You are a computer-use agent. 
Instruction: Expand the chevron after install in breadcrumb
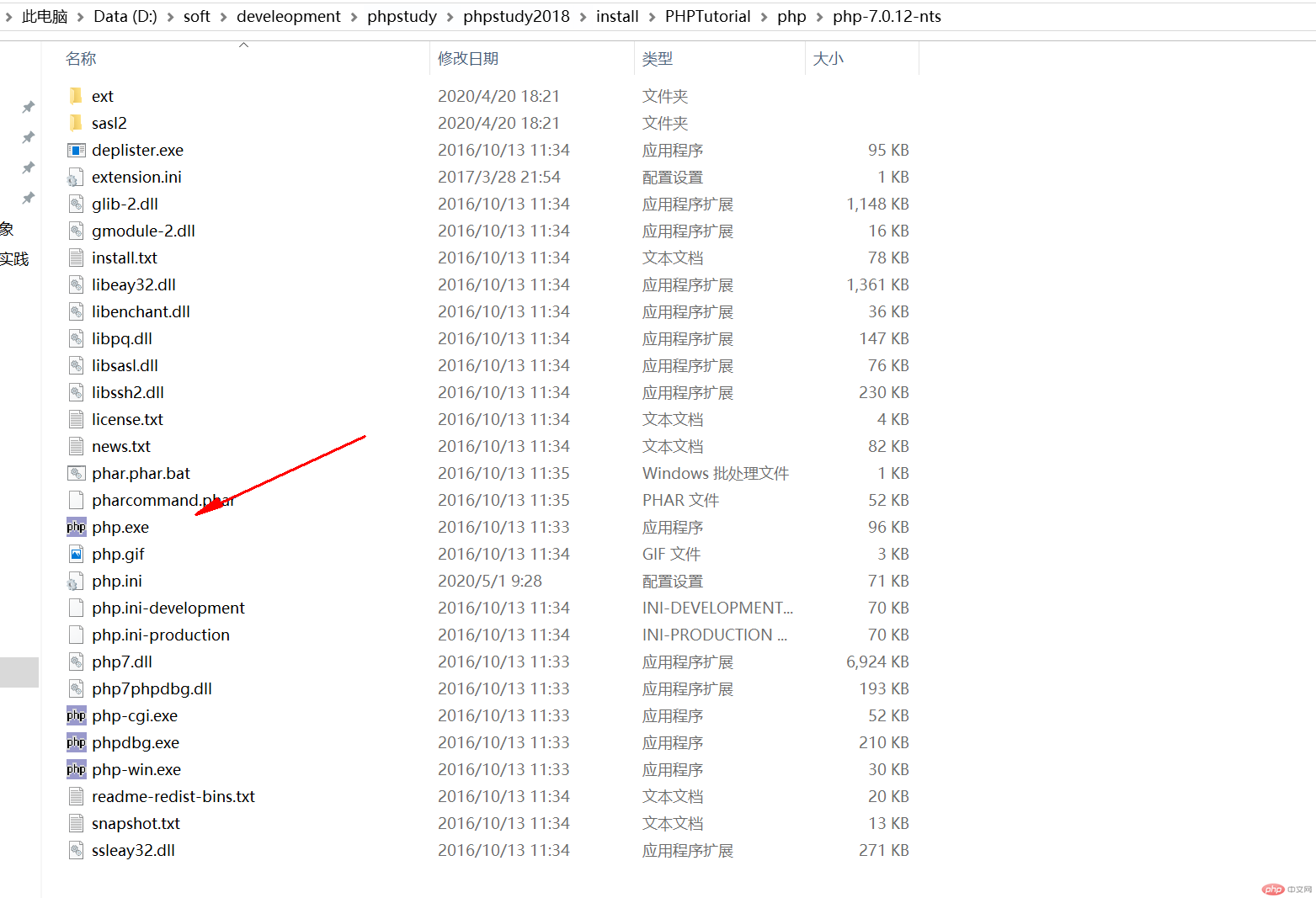tap(653, 17)
